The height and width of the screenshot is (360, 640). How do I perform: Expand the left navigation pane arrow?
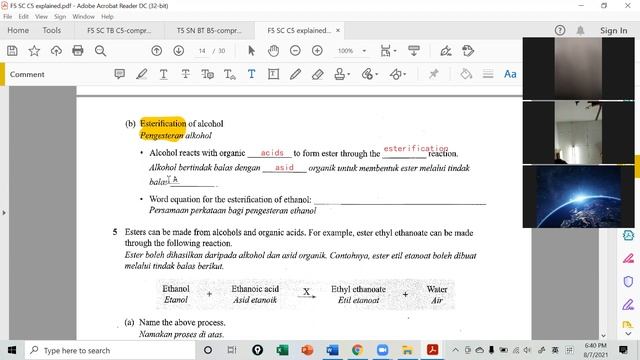[x=4, y=213]
